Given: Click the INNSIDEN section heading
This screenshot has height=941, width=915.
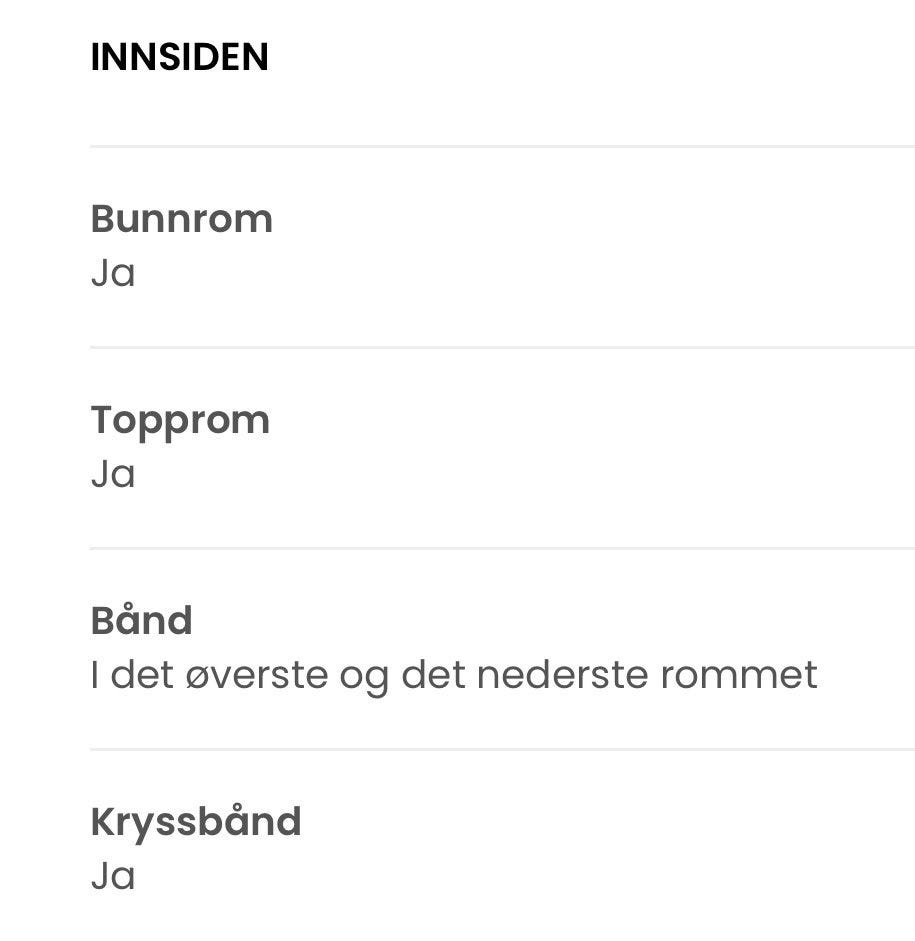Looking at the screenshot, I should click(x=179, y=57).
